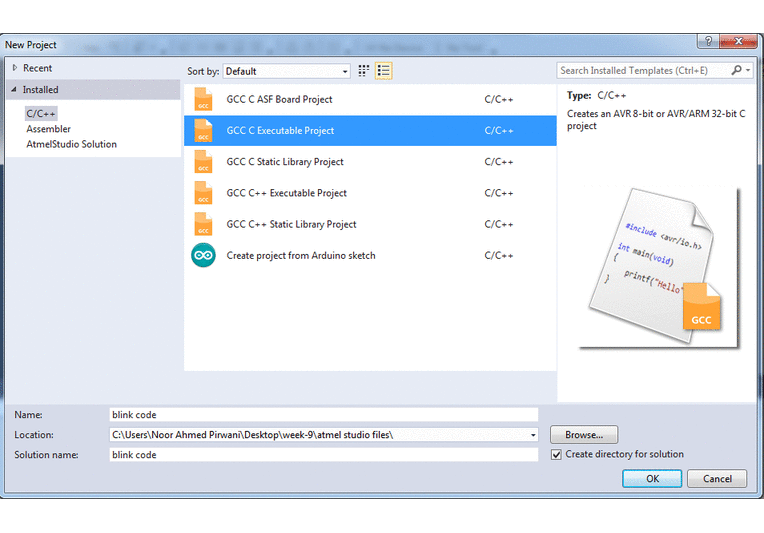Click the GCC C Static Library Project icon
The width and height of the screenshot is (764, 533).
click(203, 162)
